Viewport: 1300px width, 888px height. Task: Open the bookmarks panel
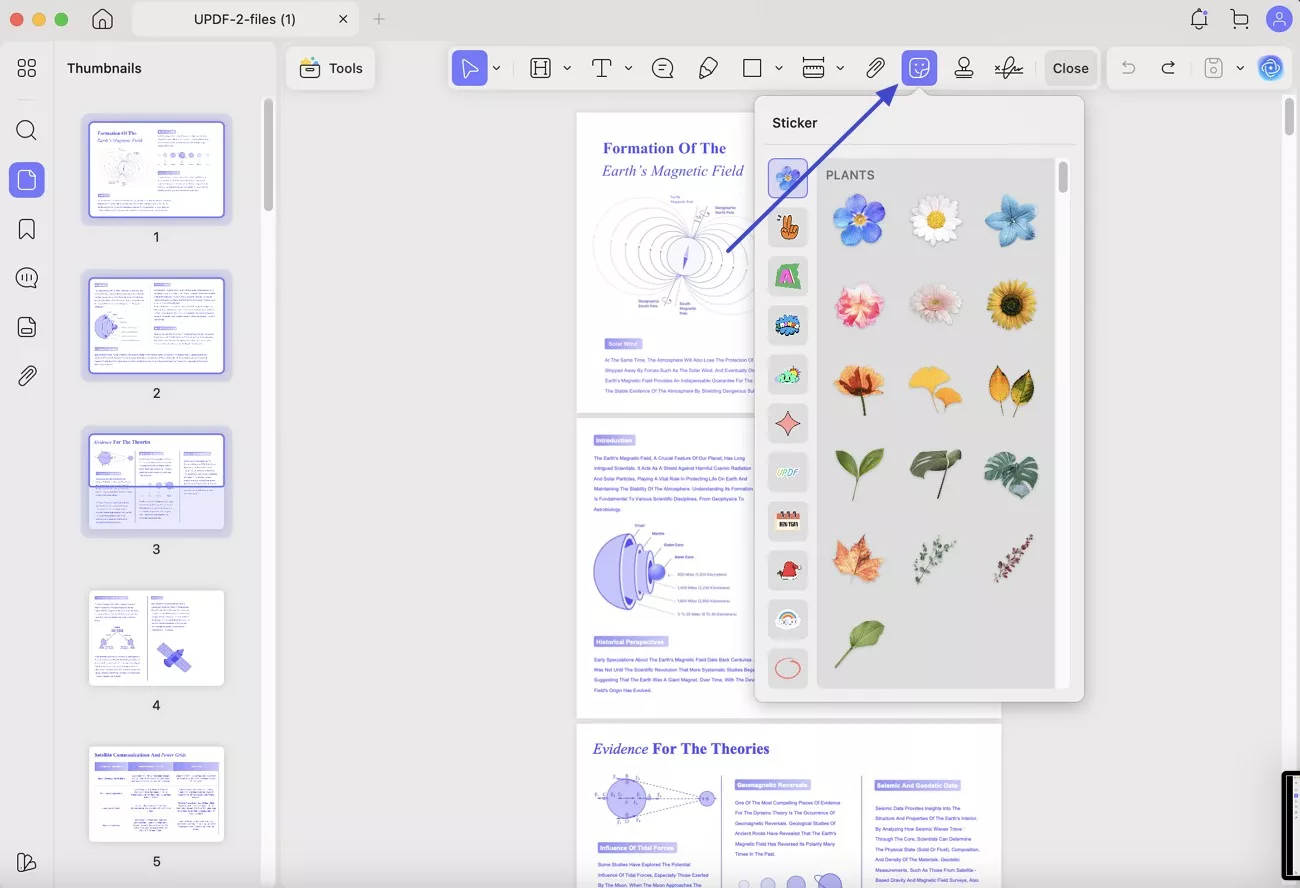point(27,229)
